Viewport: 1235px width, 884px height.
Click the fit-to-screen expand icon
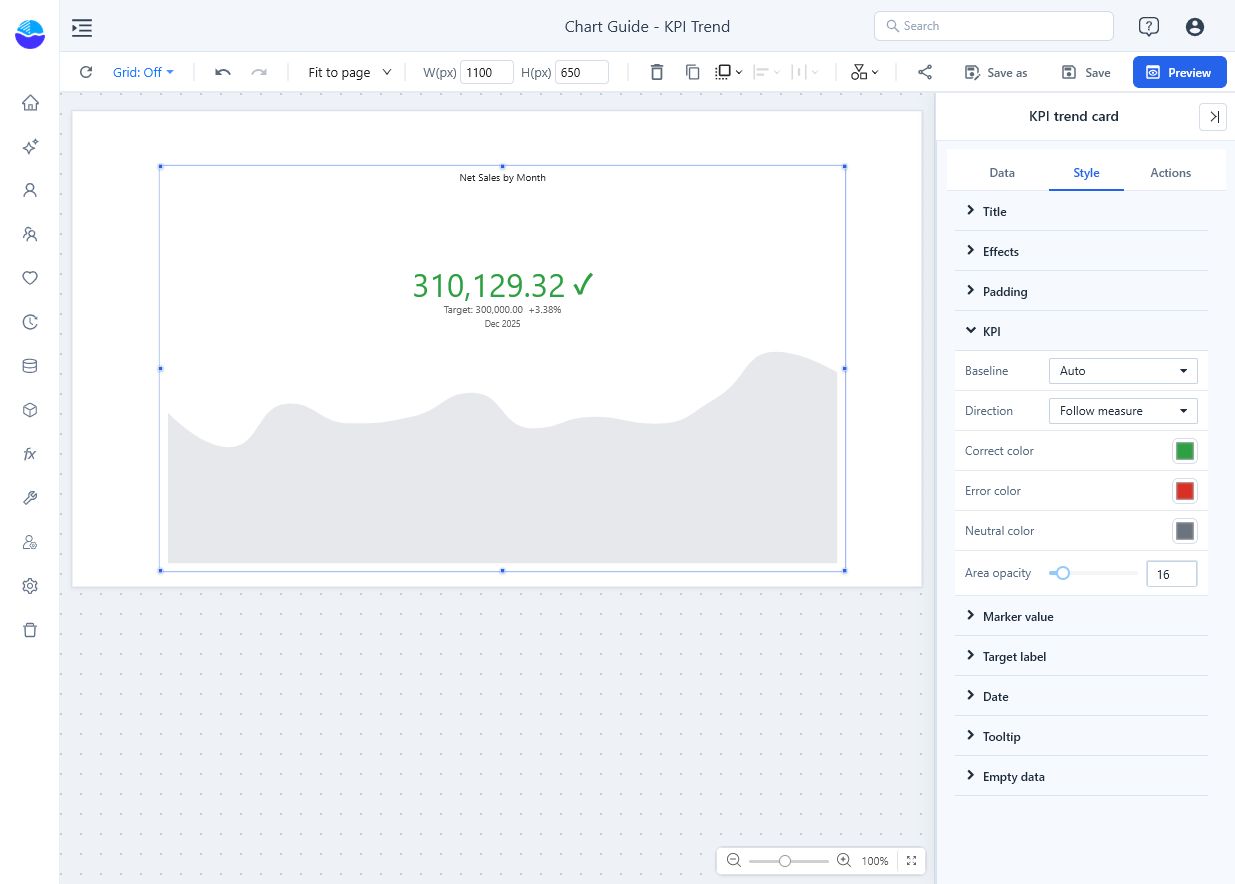point(911,860)
